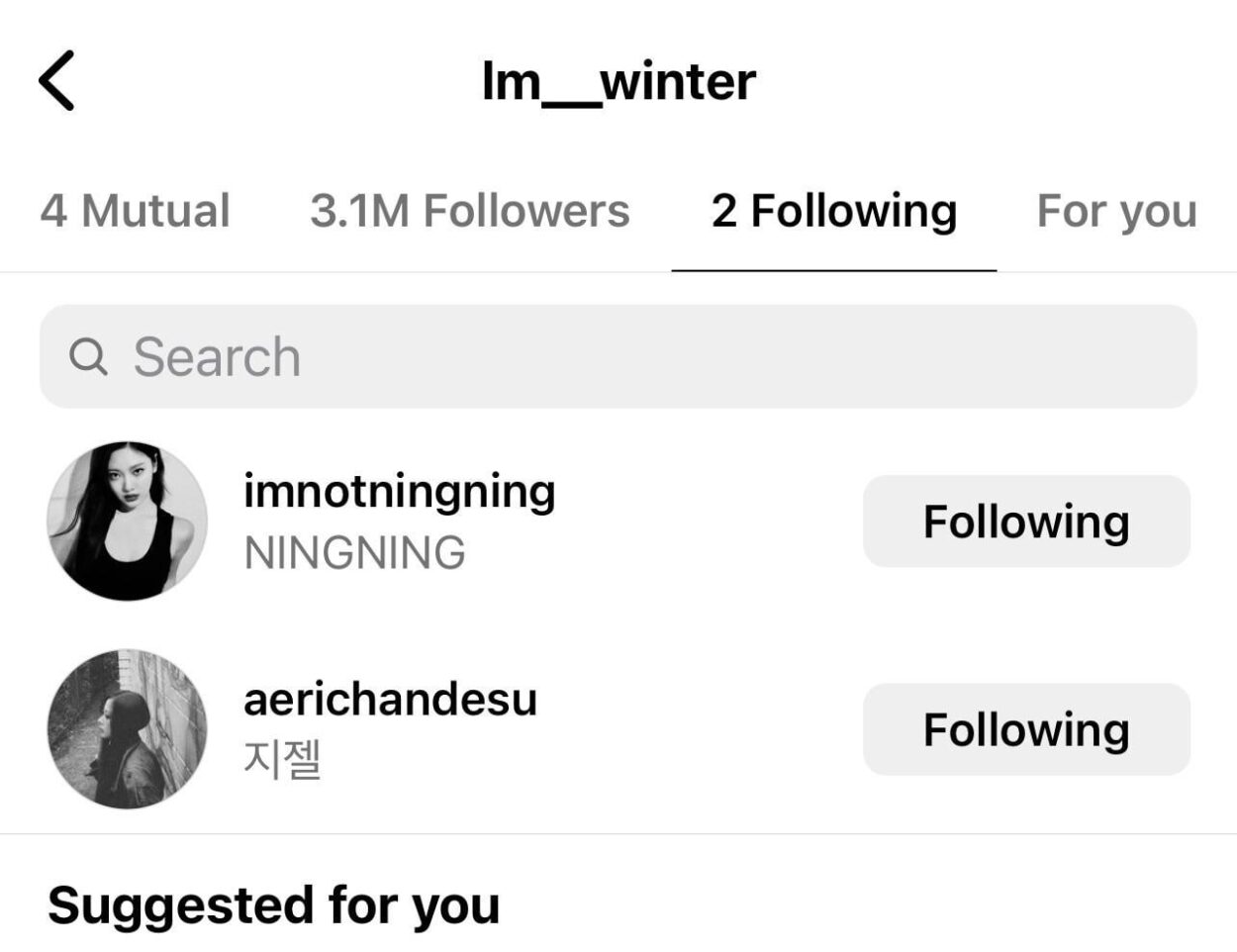Select the 2 Following tab
Viewport: 1237px width, 952px height.
834,211
